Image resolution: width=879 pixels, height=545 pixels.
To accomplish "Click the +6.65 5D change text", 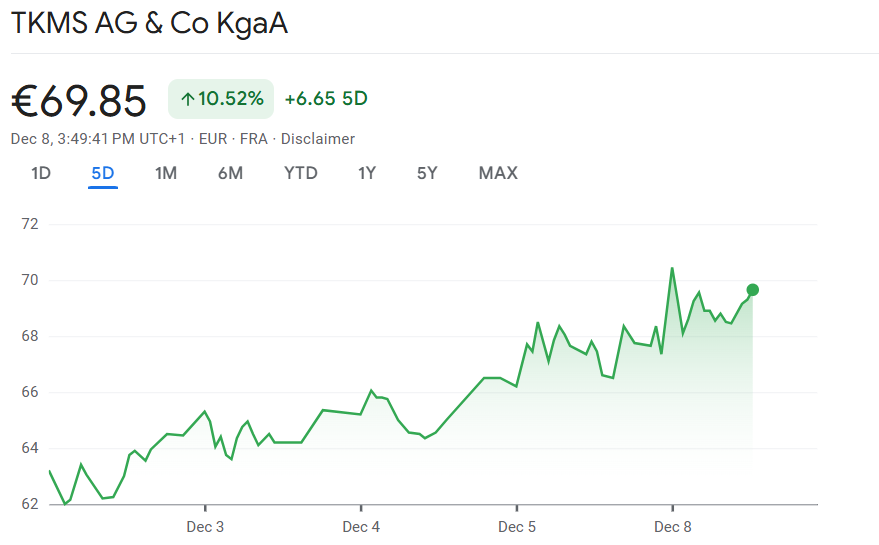I will pyautogui.click(x=326, y=99).
